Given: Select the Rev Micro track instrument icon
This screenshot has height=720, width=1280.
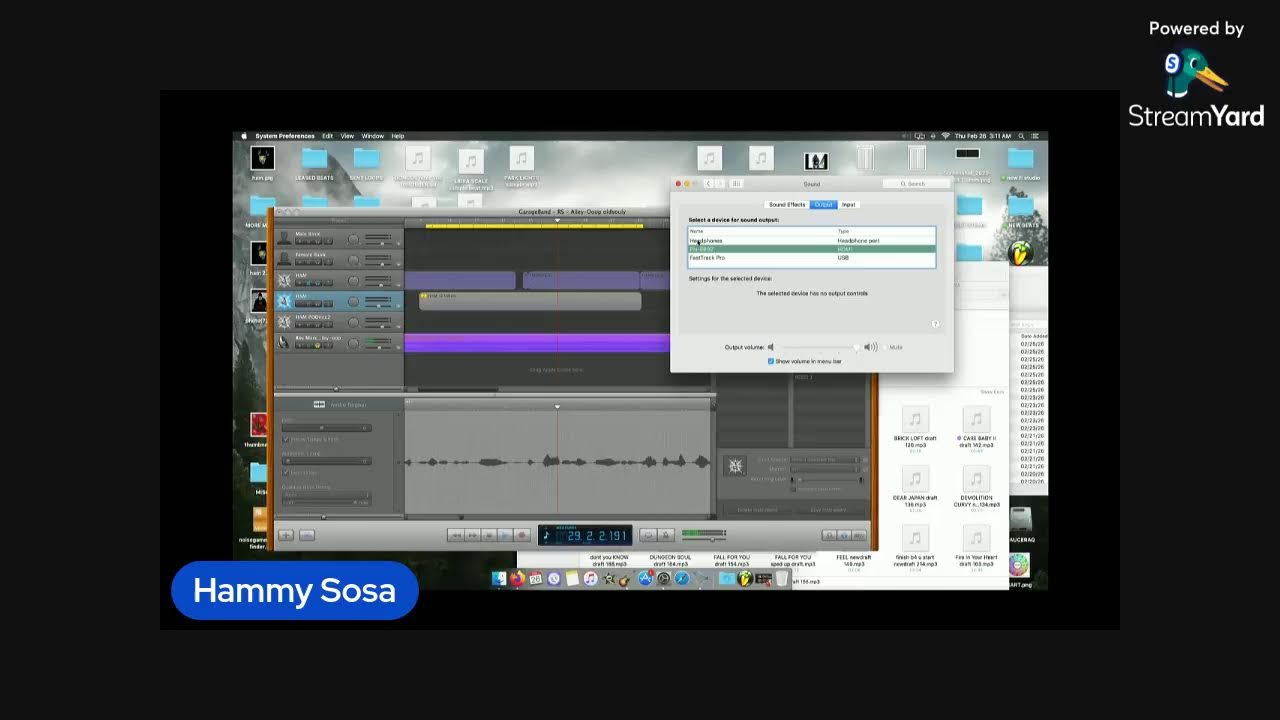Looking at the screenshot, I should [285, 342].
